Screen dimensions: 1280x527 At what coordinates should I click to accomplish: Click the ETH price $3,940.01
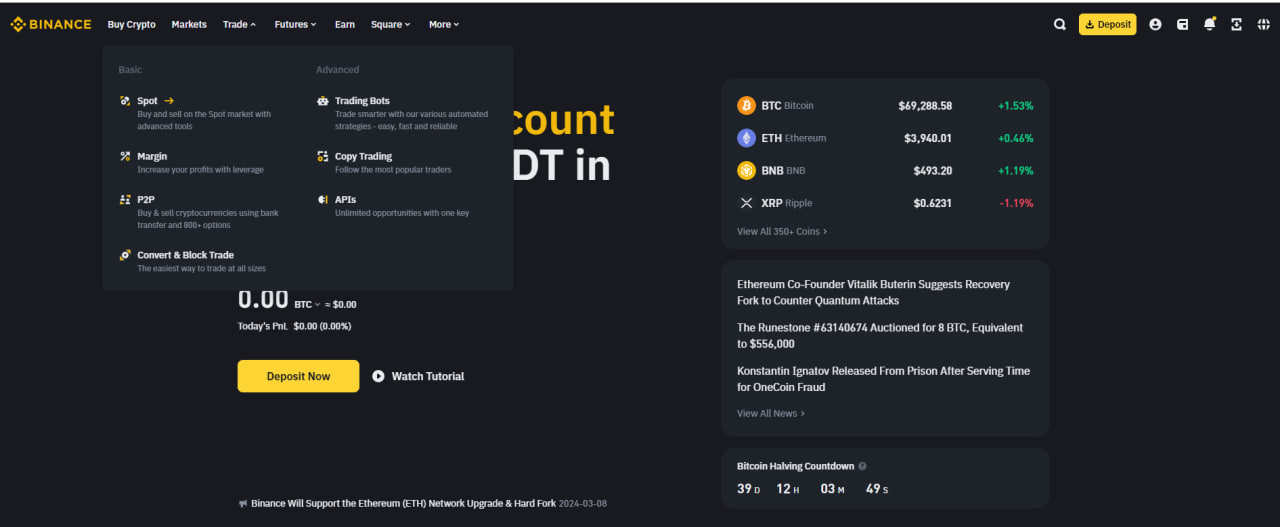(928, 138)
